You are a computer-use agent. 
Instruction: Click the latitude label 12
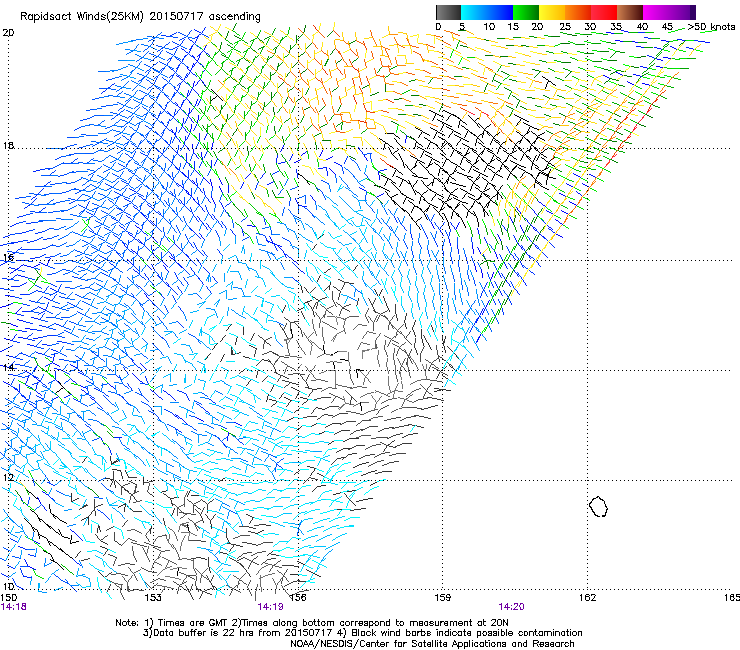click(8, 478)
